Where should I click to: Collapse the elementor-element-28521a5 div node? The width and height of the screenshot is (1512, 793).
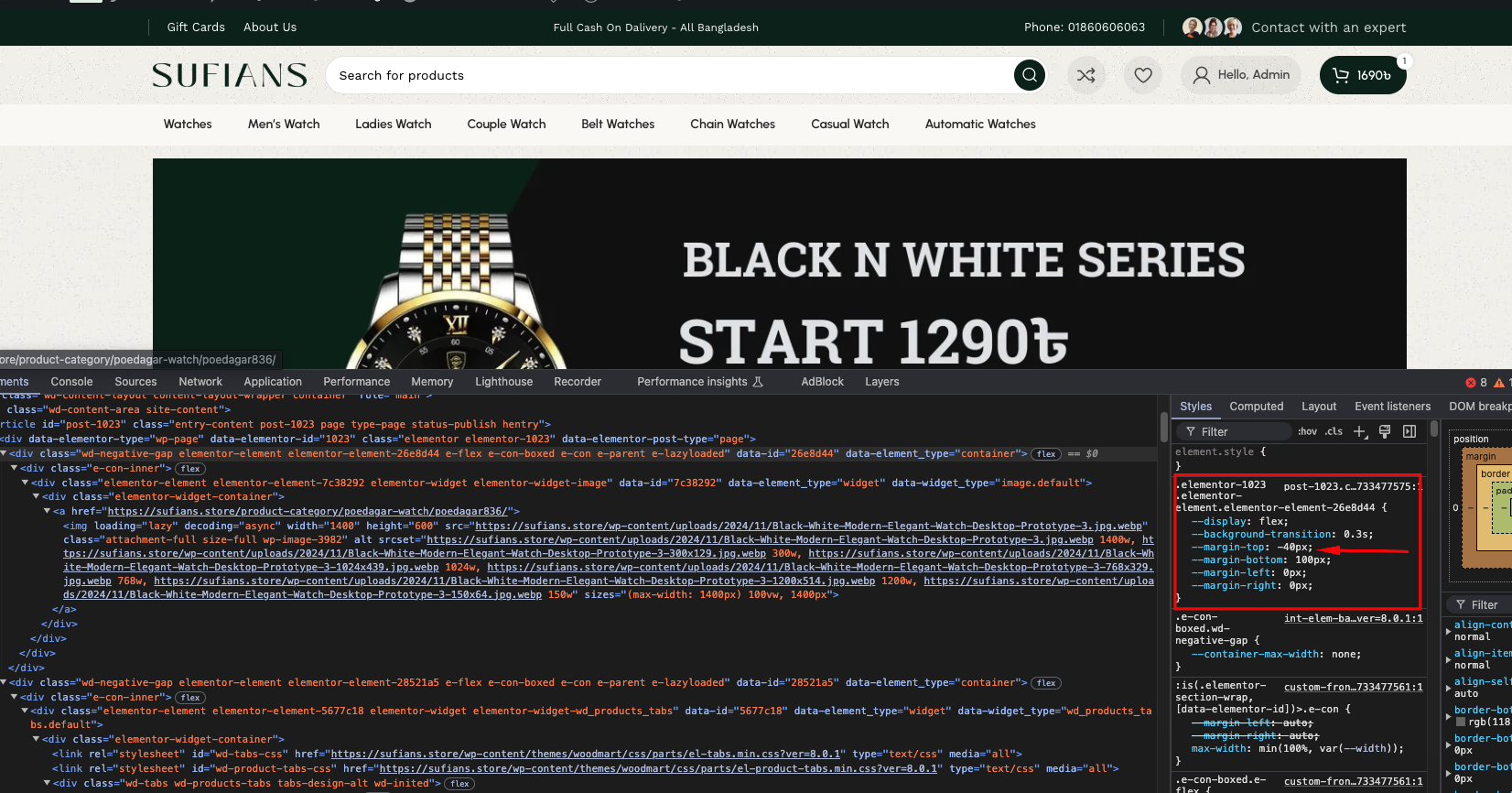click(4, 682)
